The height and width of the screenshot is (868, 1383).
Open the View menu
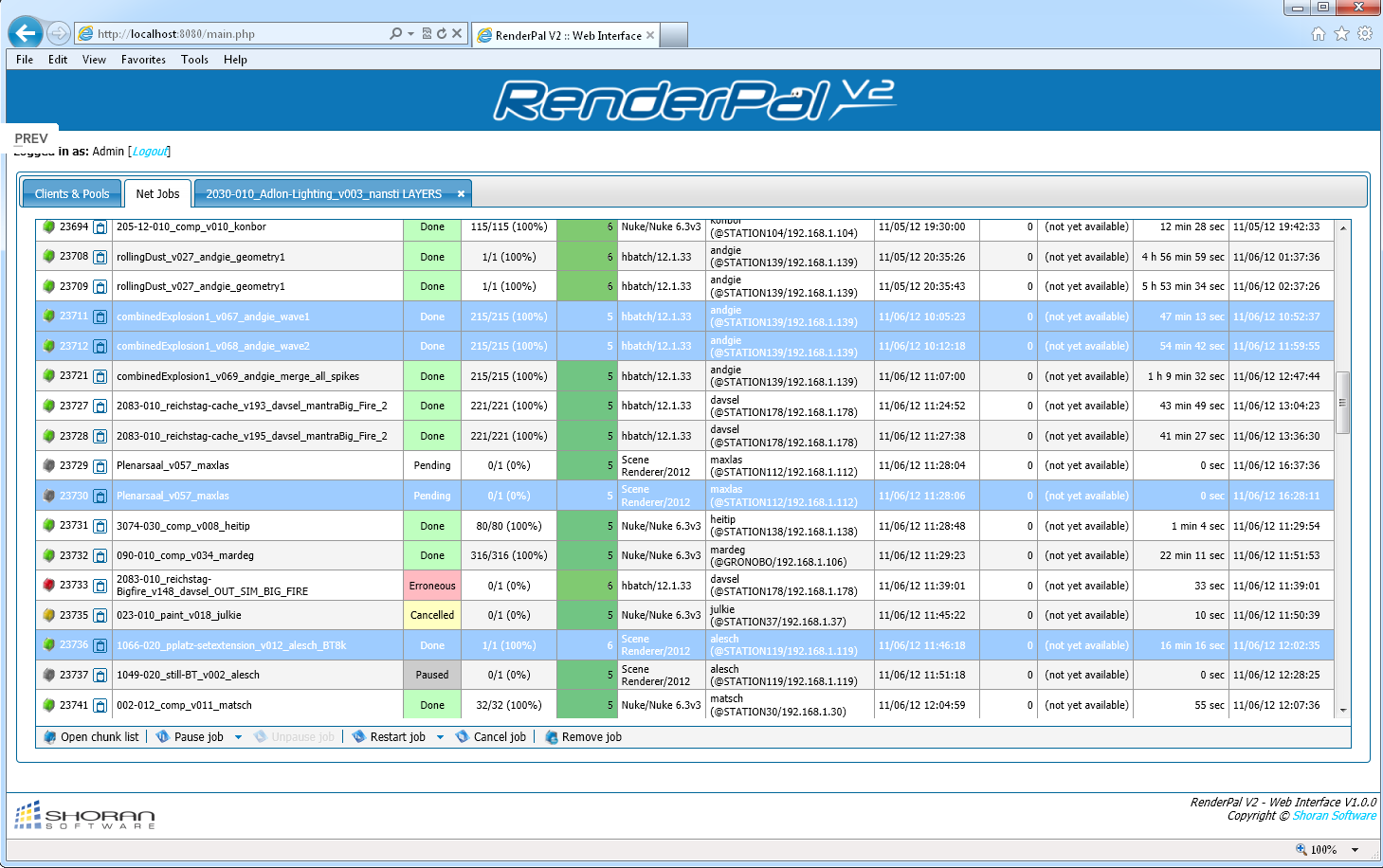coord(94,60)
